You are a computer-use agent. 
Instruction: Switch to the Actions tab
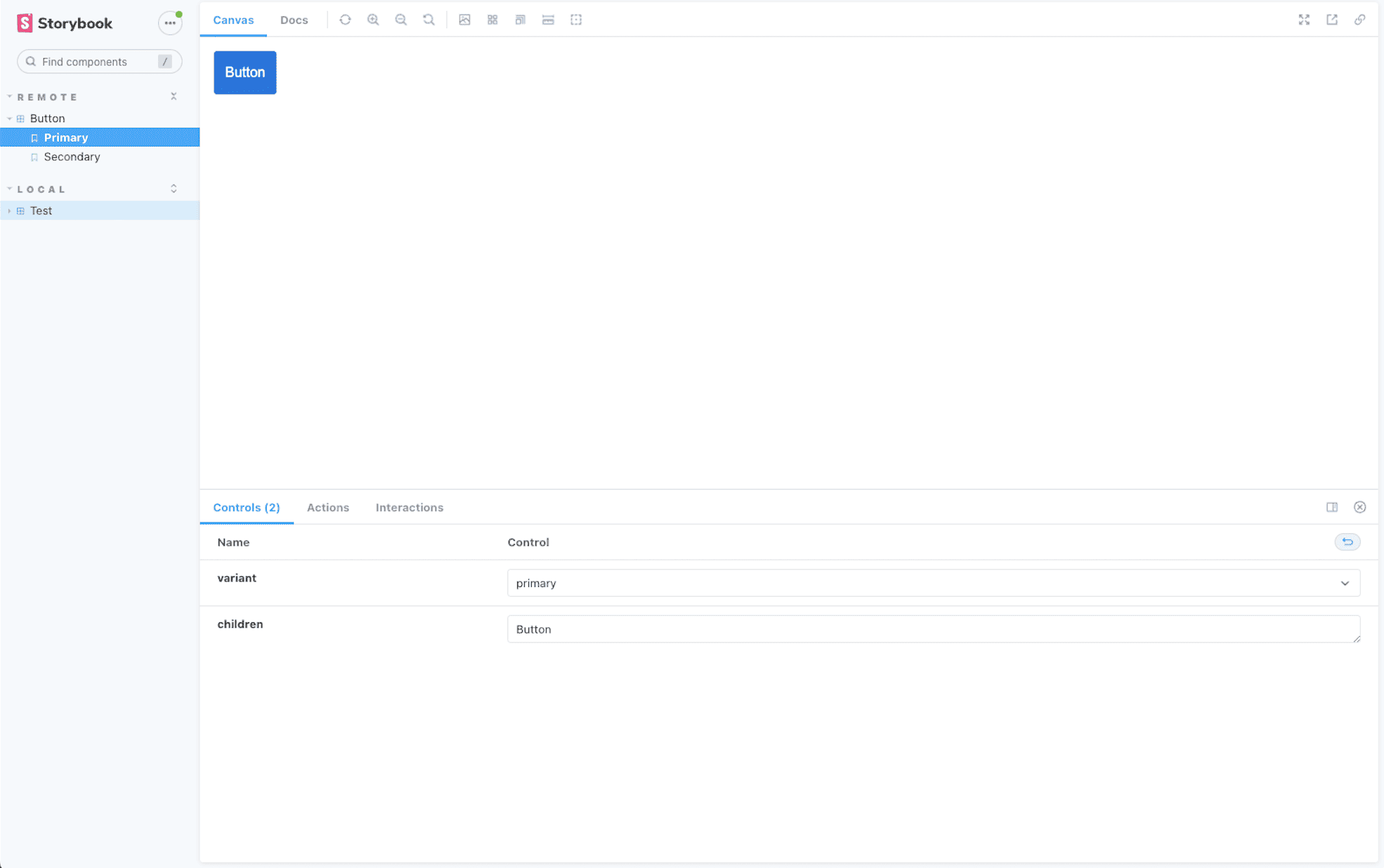(x=328, y=507)
